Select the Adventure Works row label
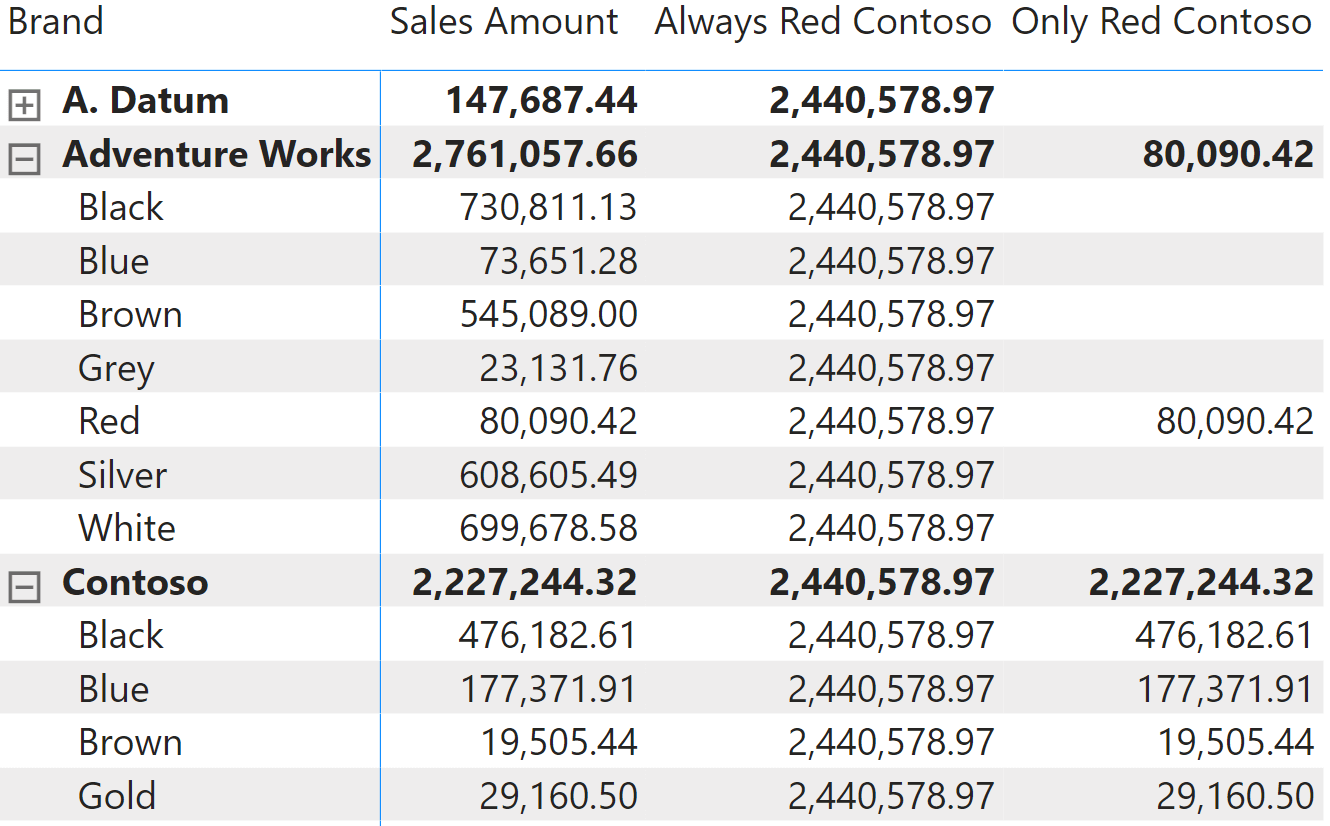1330x826 pixels. tap(217, 154)
